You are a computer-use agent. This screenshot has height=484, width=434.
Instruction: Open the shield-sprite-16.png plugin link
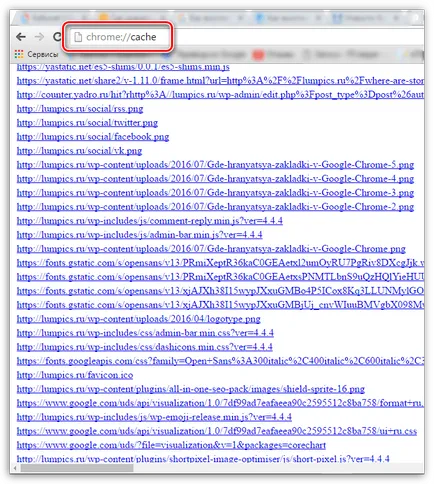pos(191,389)
